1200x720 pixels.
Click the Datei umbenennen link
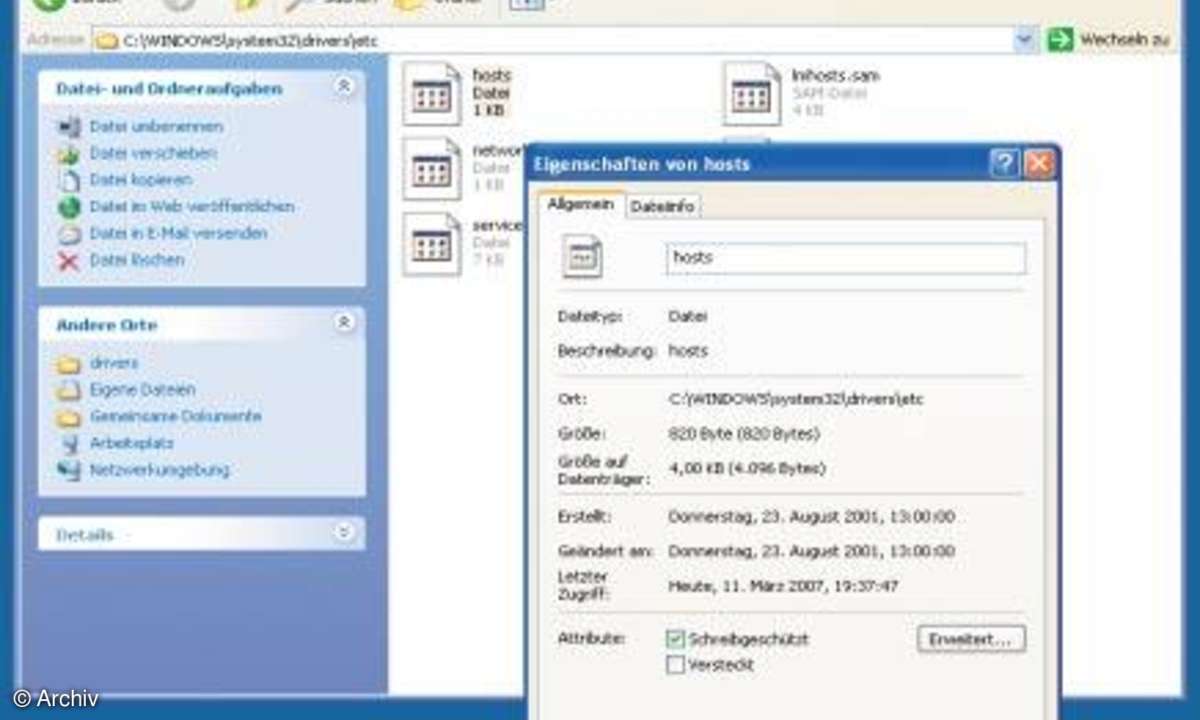(156, 127)
